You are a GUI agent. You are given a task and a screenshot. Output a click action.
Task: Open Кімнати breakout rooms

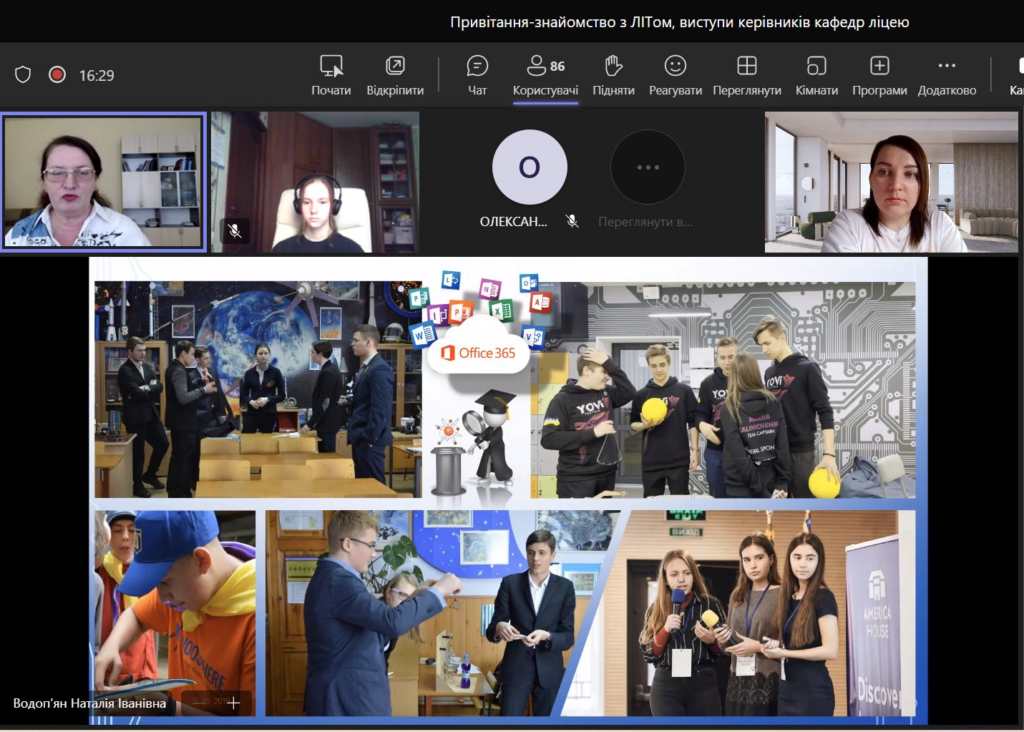(816, 67)
